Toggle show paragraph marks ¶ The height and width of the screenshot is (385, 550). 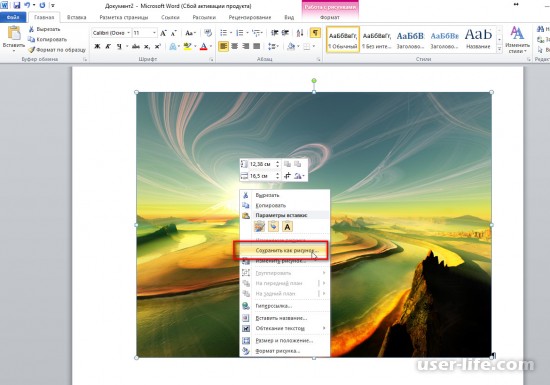(x=315, y=33)
